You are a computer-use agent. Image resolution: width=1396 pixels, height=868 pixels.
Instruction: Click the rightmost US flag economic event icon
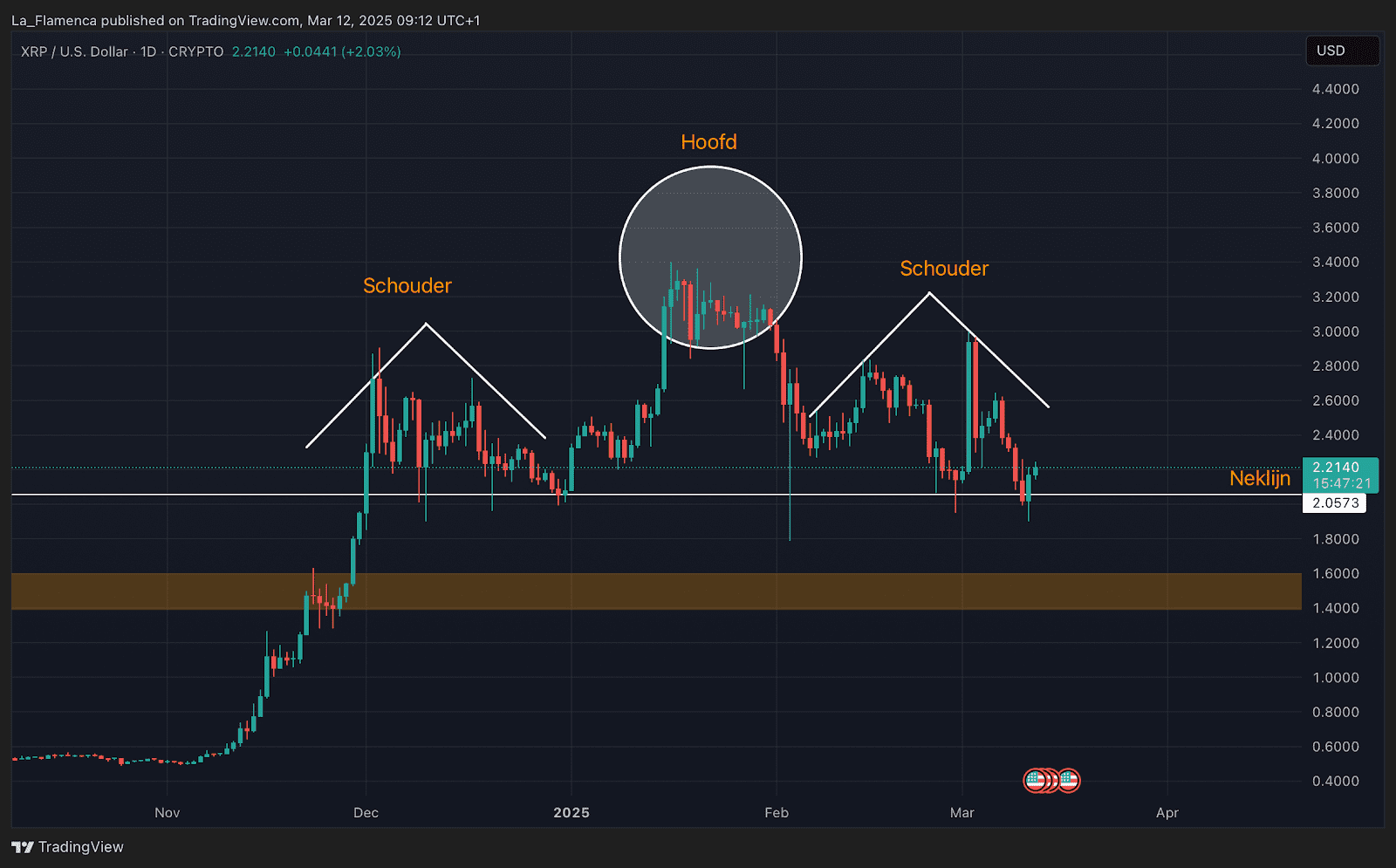coord(1069,780)
